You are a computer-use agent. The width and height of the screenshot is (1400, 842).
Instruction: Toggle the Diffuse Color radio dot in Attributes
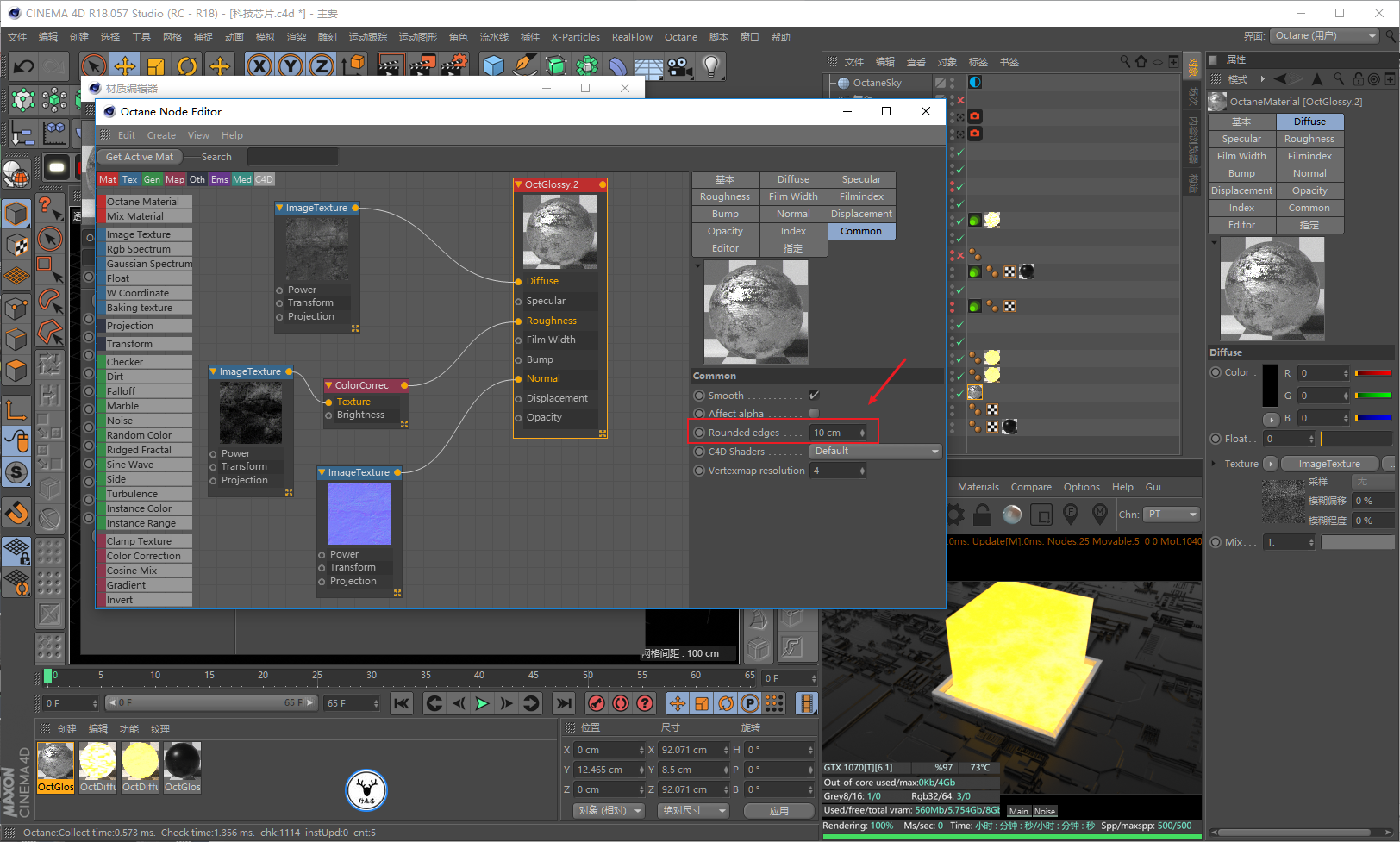[1216, 372]
